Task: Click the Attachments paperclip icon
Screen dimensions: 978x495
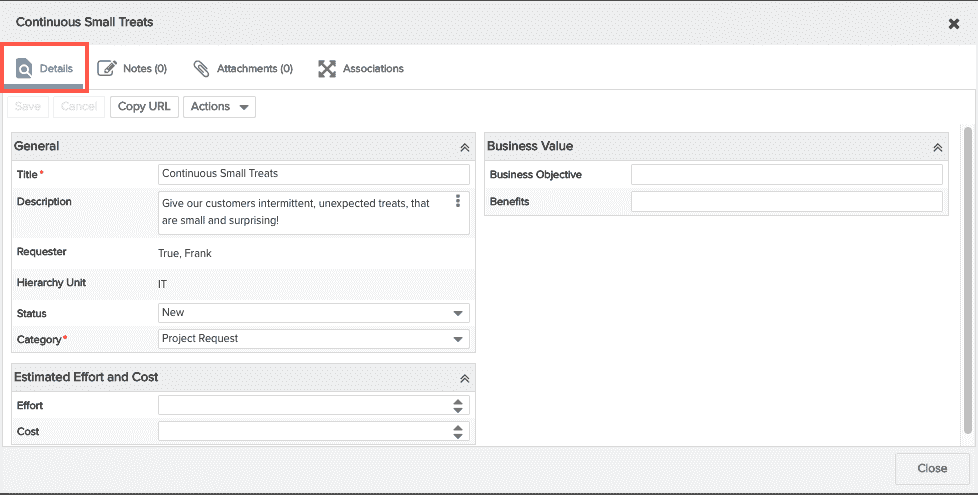Action: (x=201, y=69)
